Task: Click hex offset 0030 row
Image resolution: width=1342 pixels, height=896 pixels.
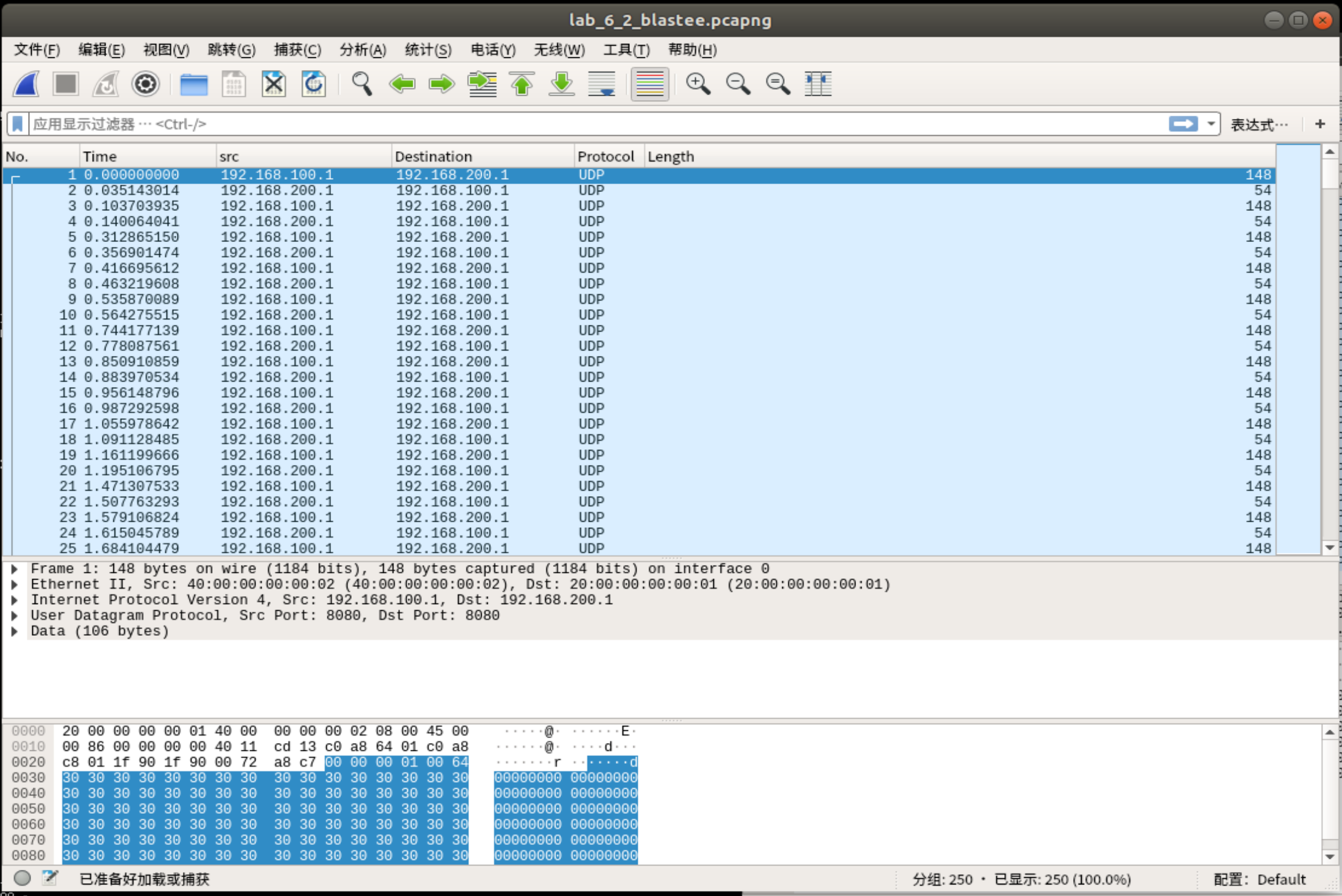Action: coord(29,778)
